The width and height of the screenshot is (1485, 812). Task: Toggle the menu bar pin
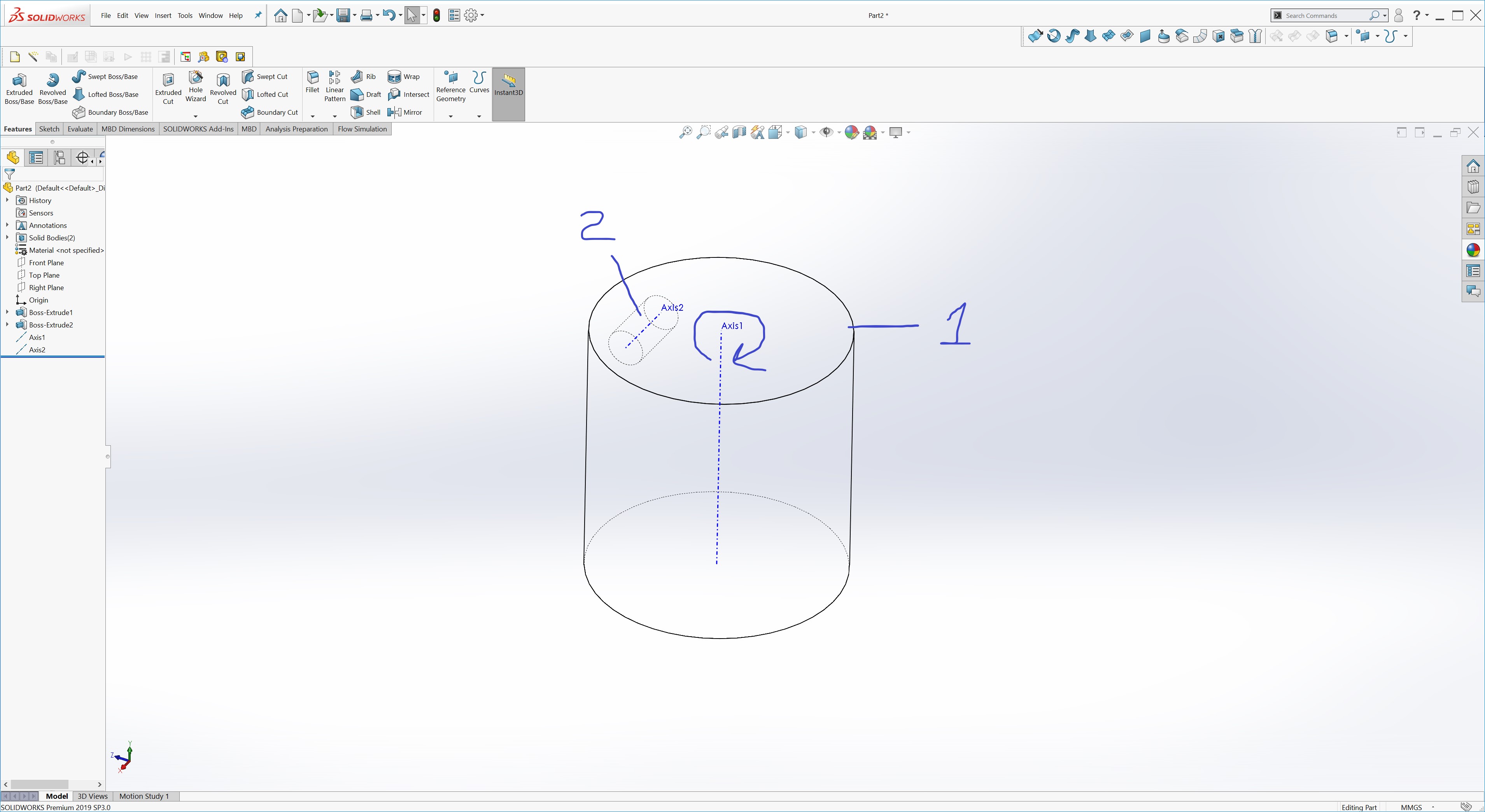[258, 16]
